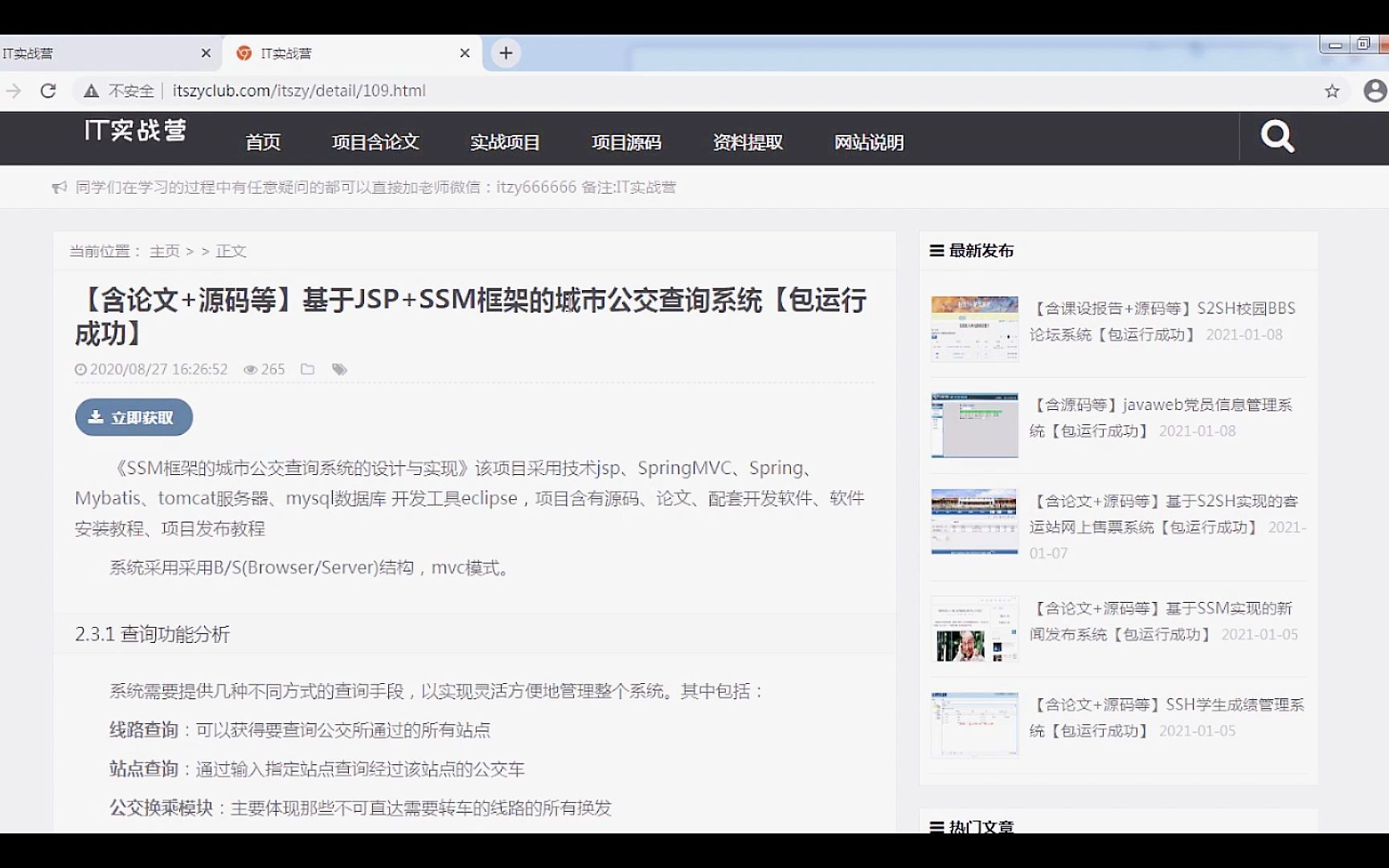Screen dimensions: 1389x868
Task: Click the publish date 2020/08/27 16:26:52
Action: (x=158, y=370)
